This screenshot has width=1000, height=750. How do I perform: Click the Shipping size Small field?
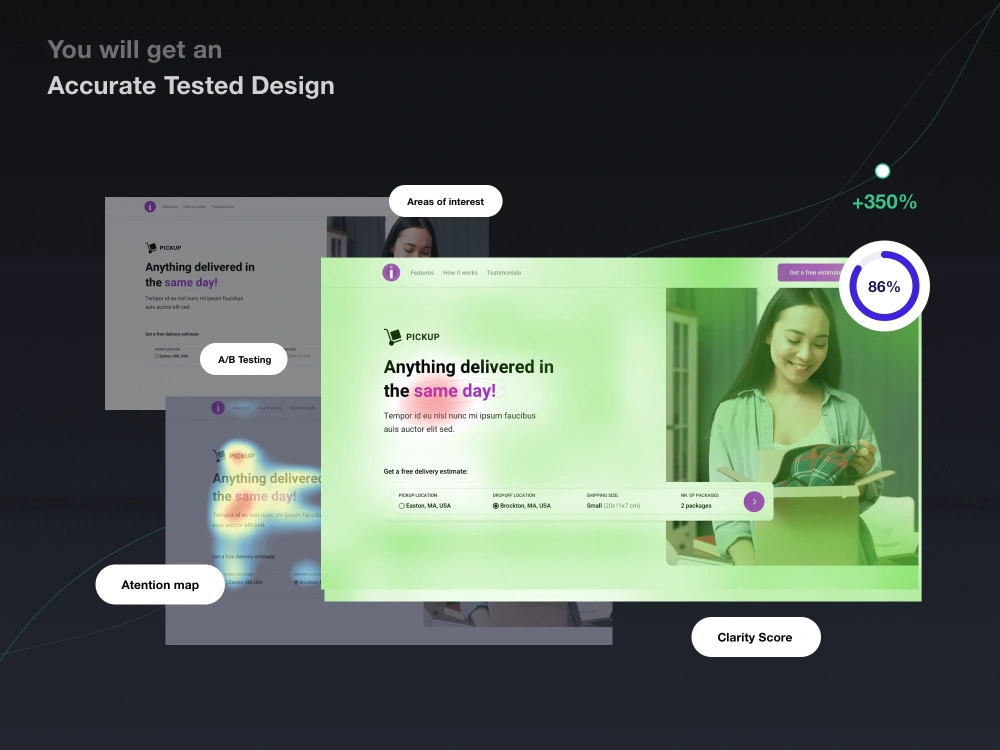[613, 502]
